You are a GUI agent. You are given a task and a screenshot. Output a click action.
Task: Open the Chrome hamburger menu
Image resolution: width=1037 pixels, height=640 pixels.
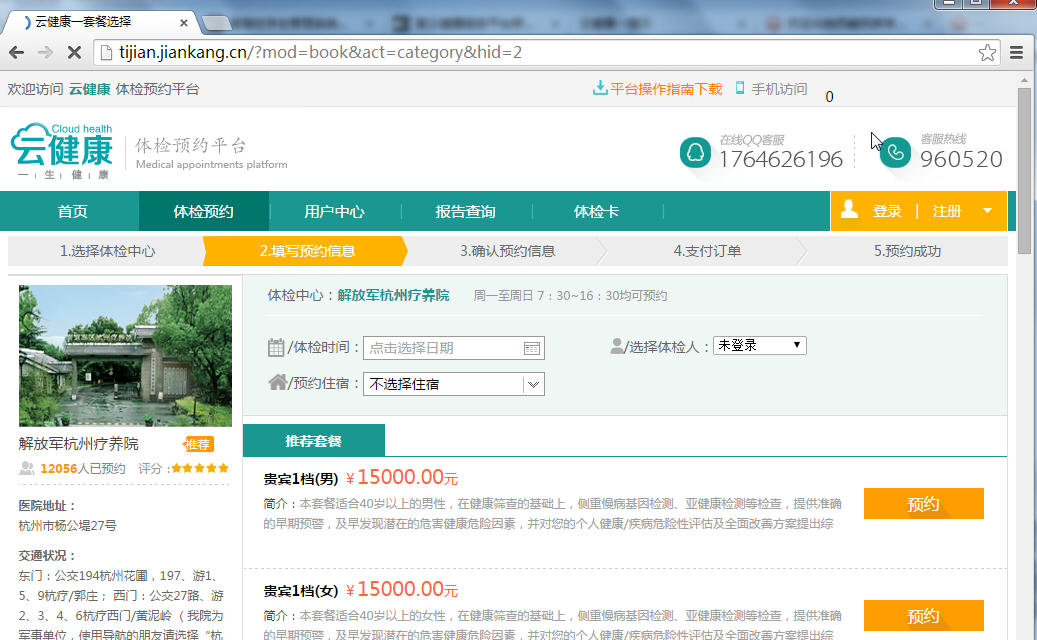(1016, 52)
